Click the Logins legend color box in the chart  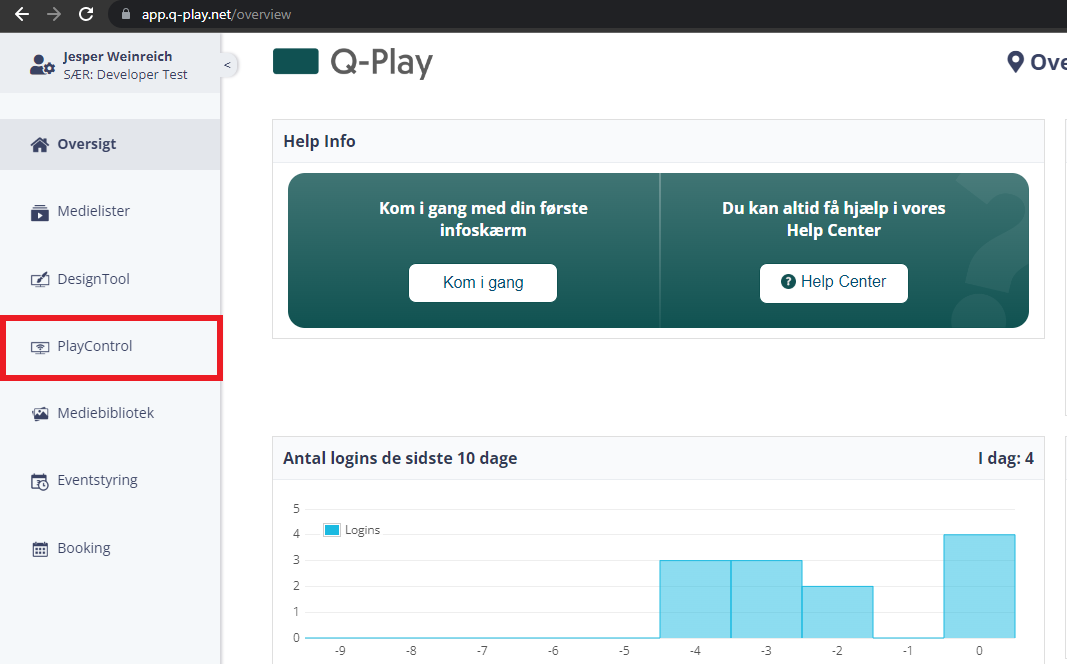point(331,530)
